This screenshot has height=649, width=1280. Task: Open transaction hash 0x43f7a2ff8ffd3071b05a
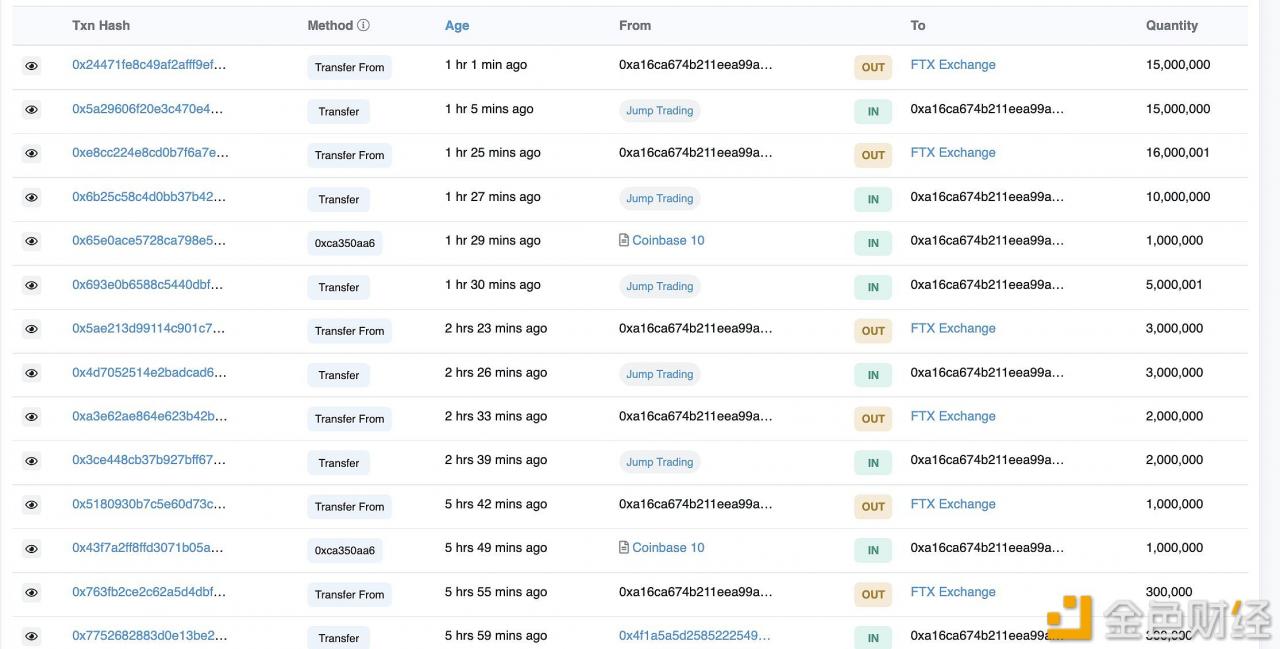[x=147, y=548]
